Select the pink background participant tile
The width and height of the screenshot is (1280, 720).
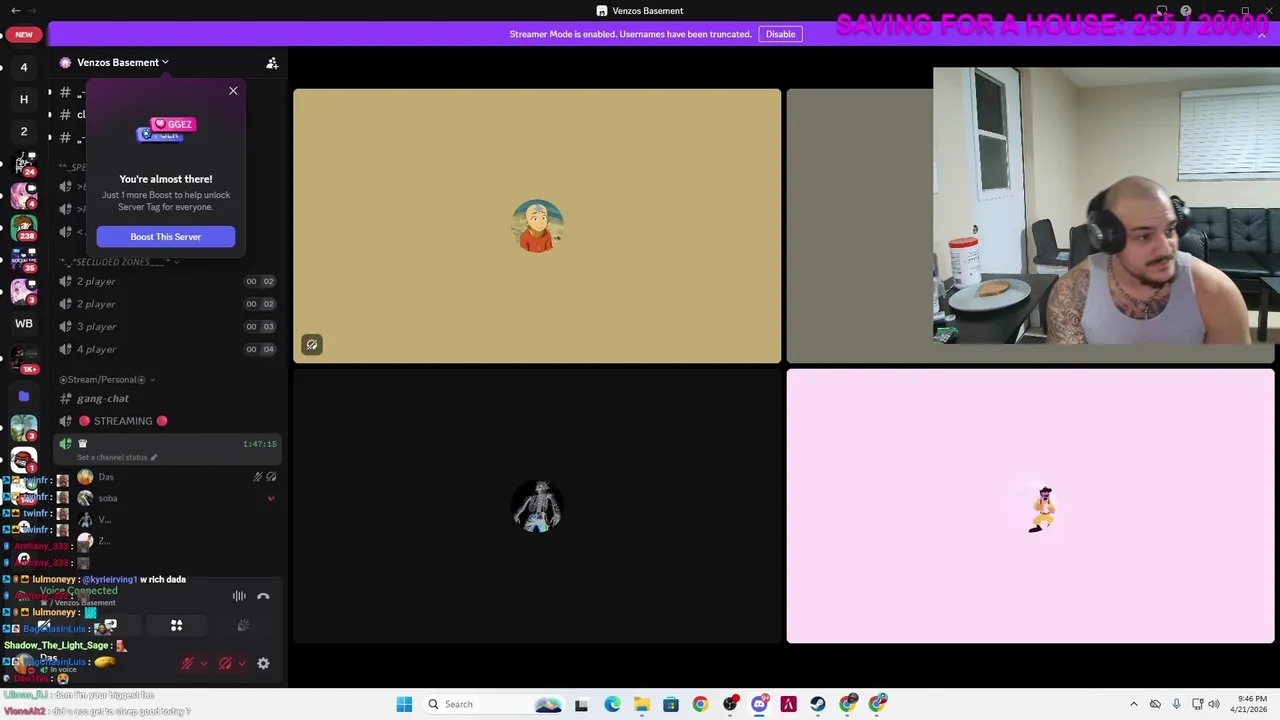[x=1030, y=506]
